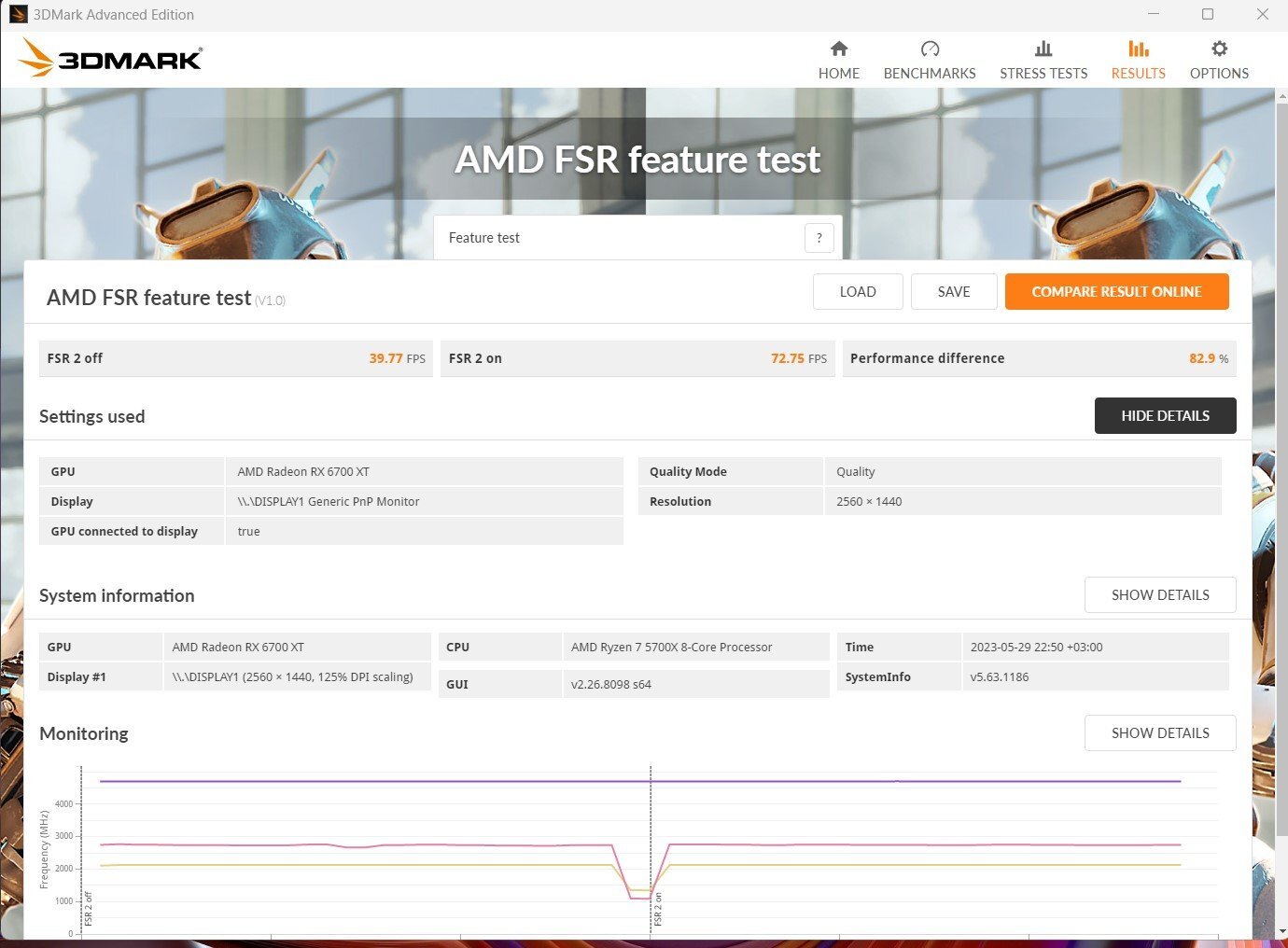Screen dimensions: 1288x948
Task: Click COMPARE RESULT ONLINE button
Action: tap(1116, 291)
